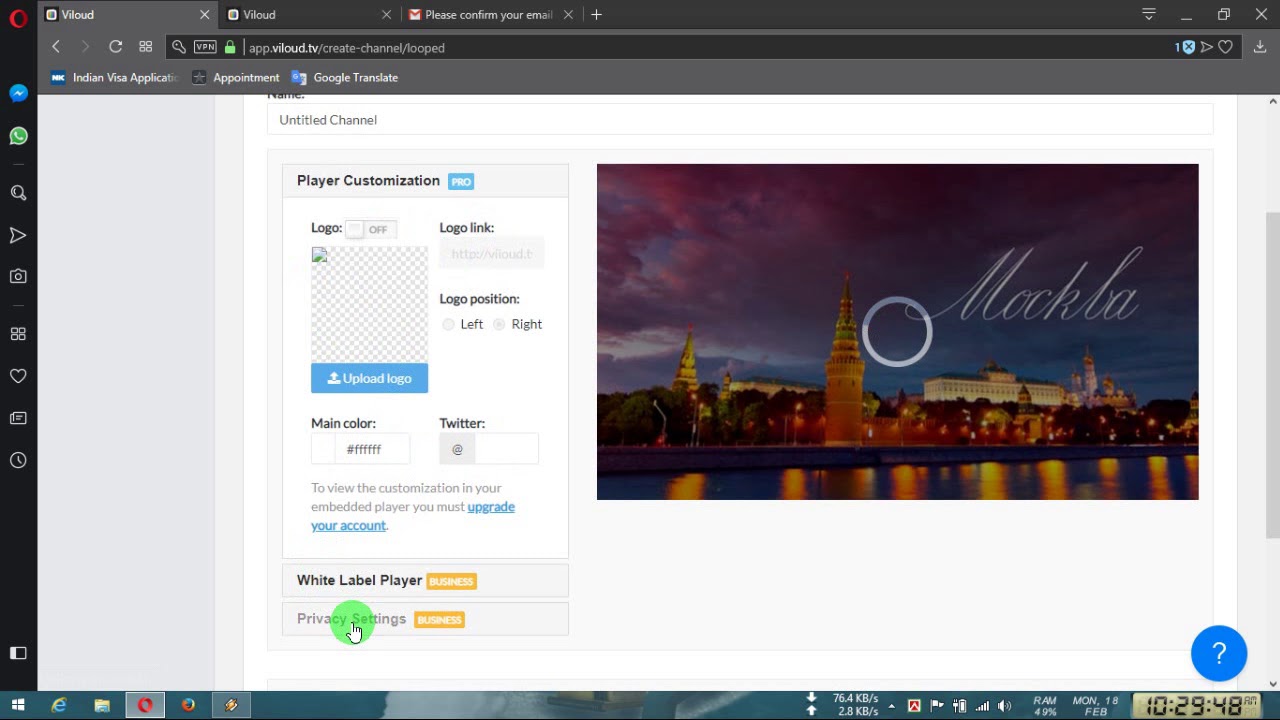Launch Internet Explorer from the taskbar

point(59,705)
